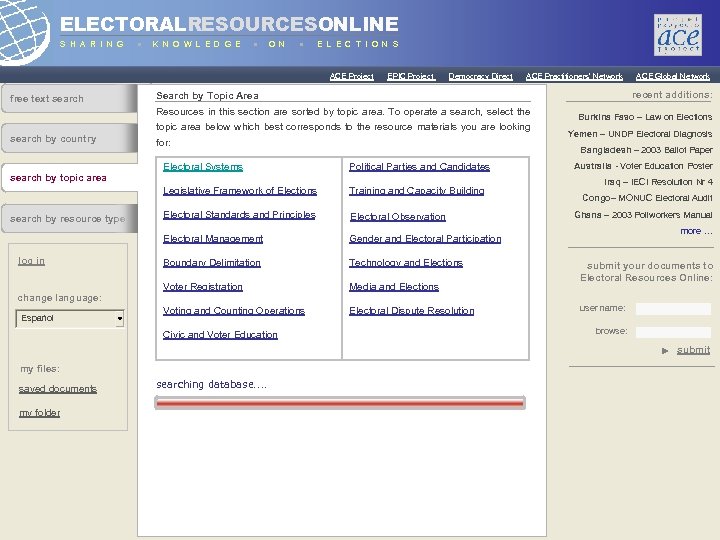Open the Electoral Observation topic
Viewport: 720px width, 540px height.
398,217
